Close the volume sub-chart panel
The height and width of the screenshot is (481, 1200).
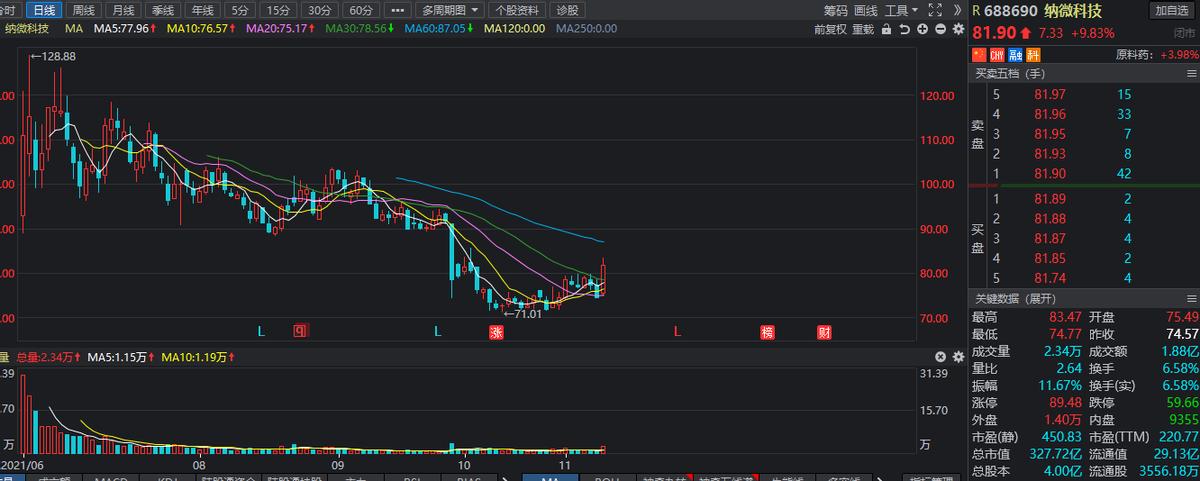coord(940,357)
